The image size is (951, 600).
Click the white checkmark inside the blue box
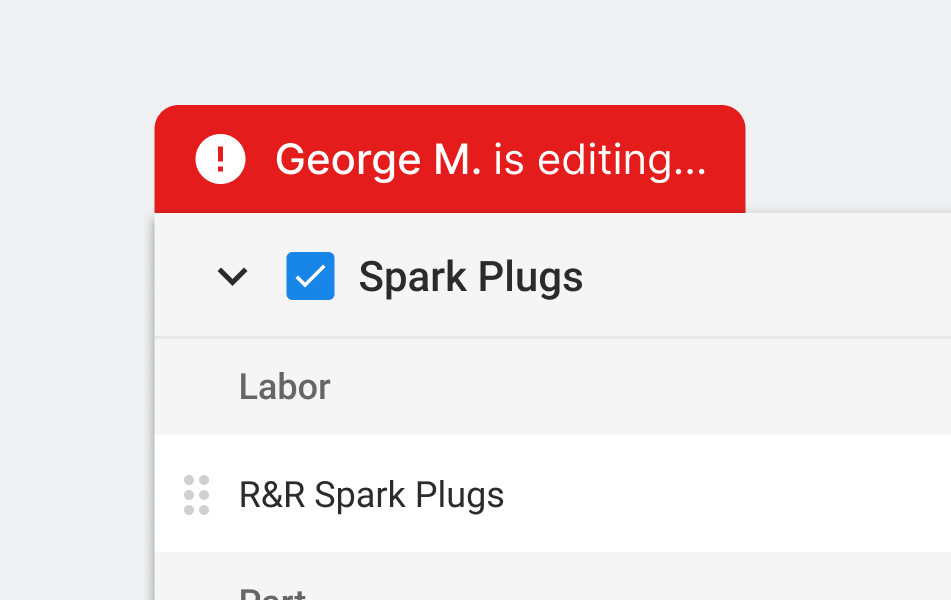[311, 277]
